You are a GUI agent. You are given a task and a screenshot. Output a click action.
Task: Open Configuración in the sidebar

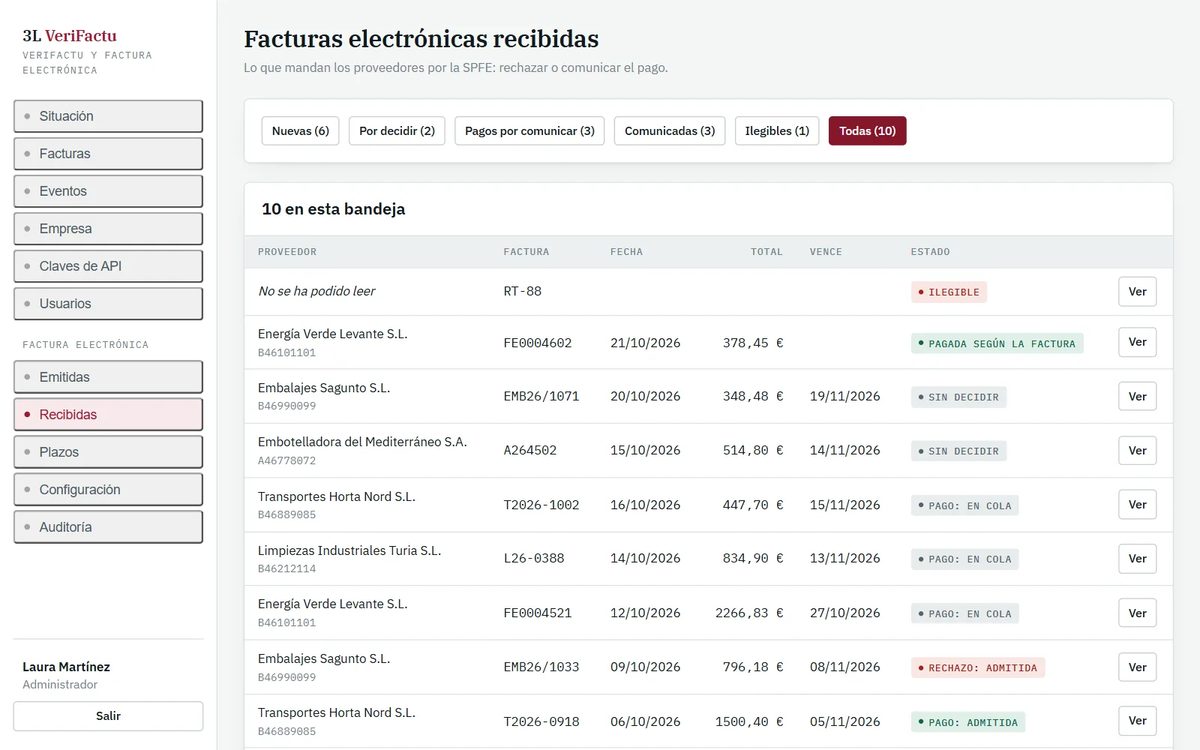coord(108,489)
